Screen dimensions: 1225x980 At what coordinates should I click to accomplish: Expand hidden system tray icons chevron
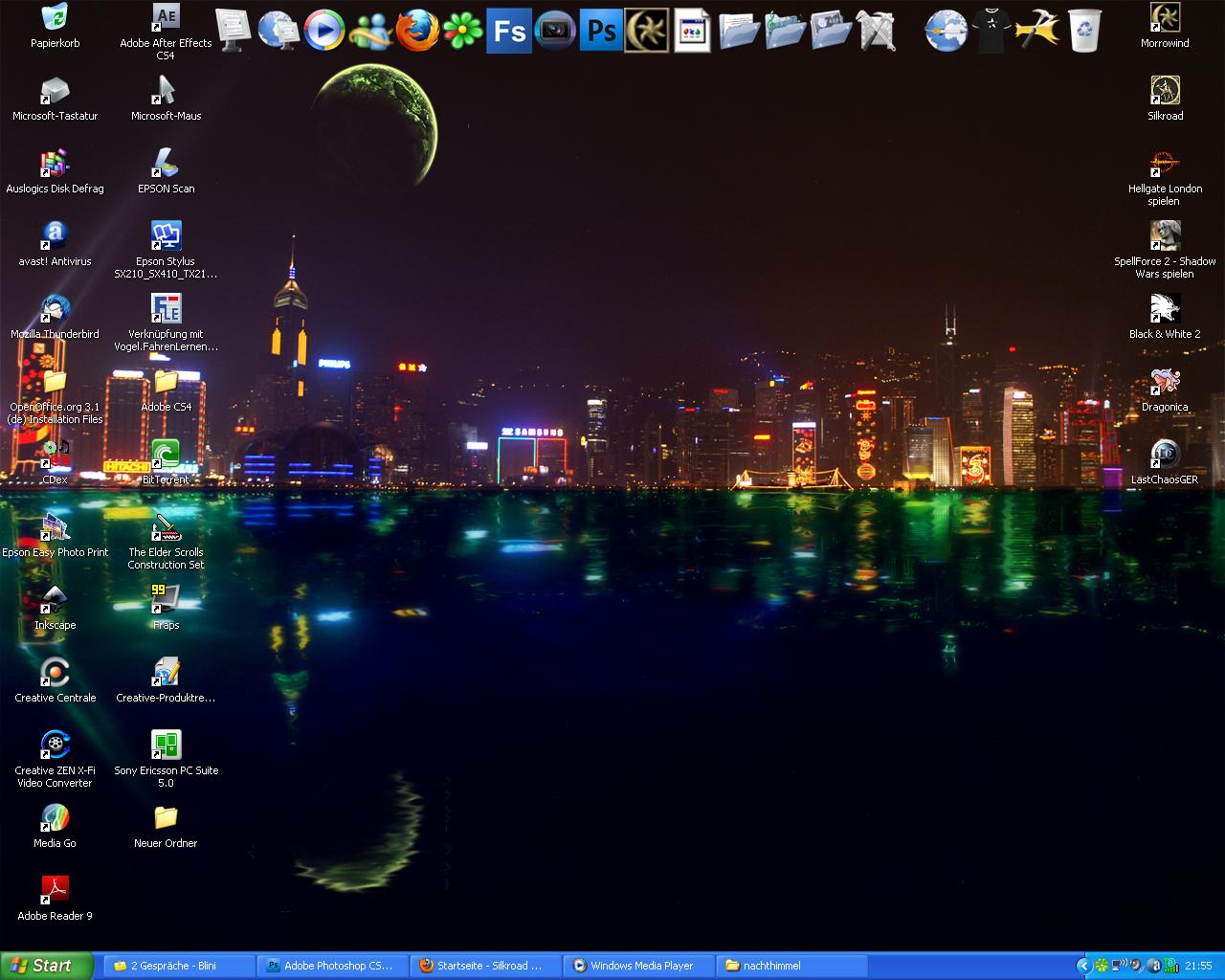(1084, 966)
